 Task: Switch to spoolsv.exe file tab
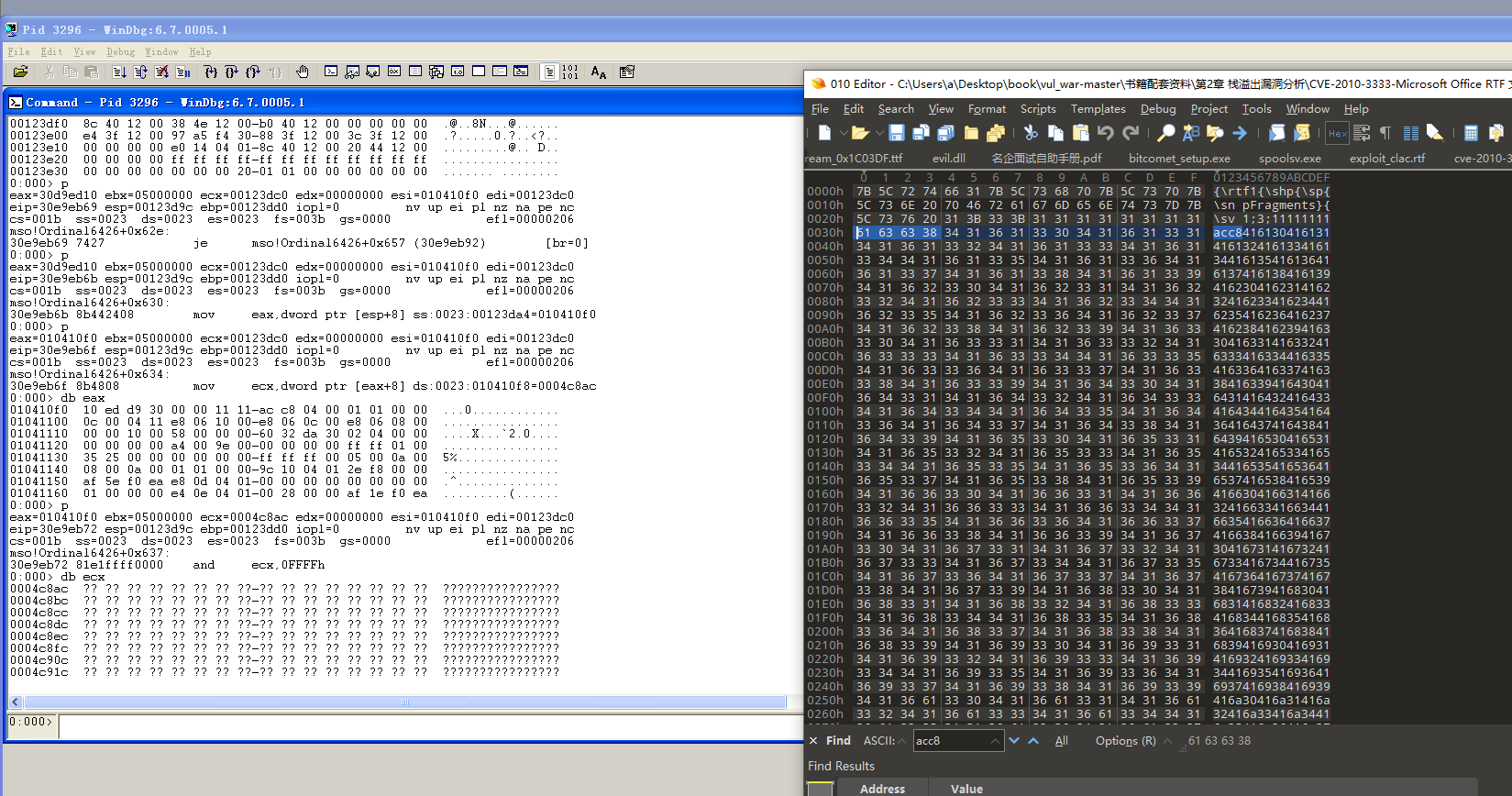point(1290,158)
